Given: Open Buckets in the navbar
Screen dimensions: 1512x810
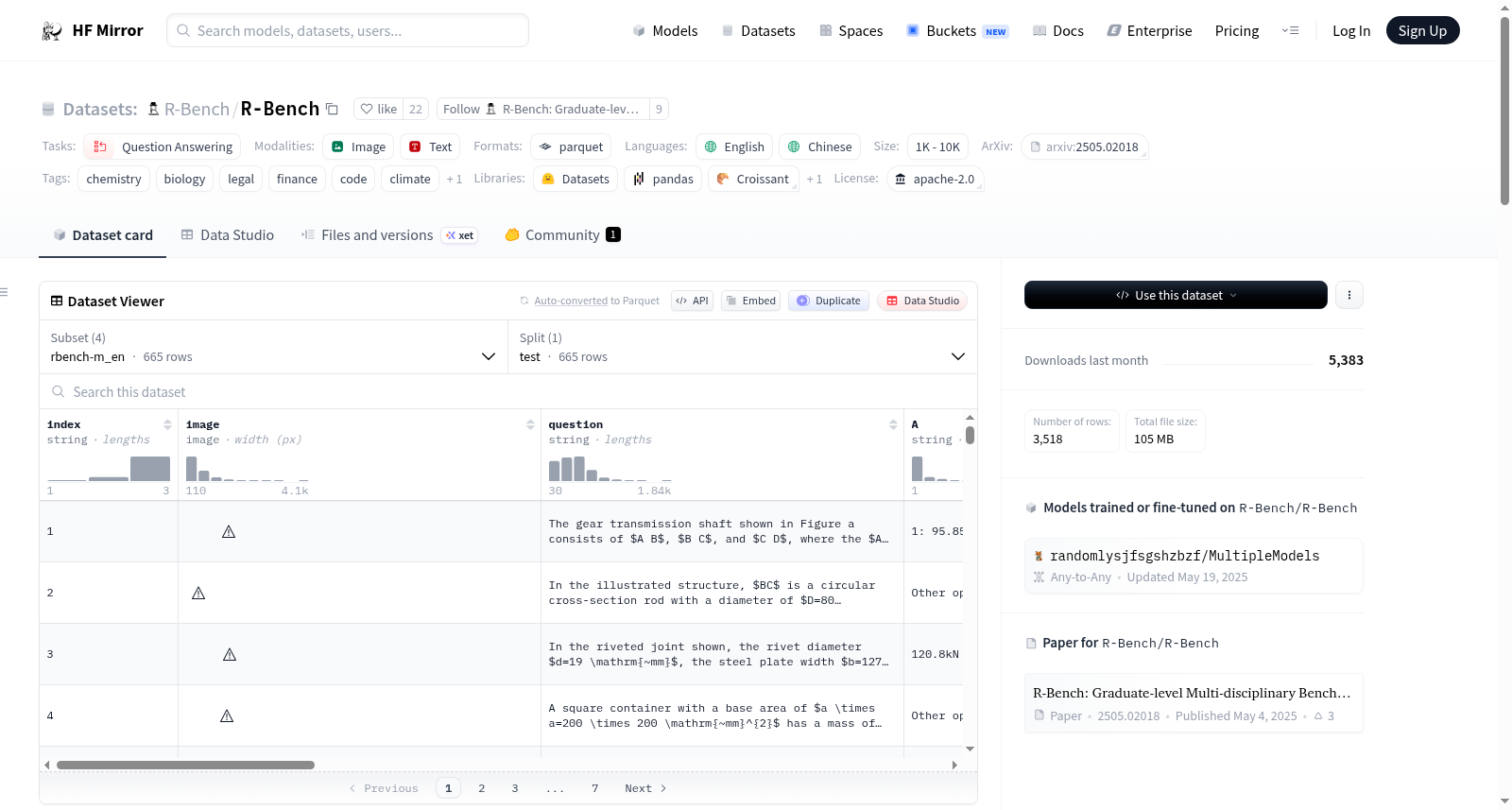Looking at the screenshot, I should 957,31.
